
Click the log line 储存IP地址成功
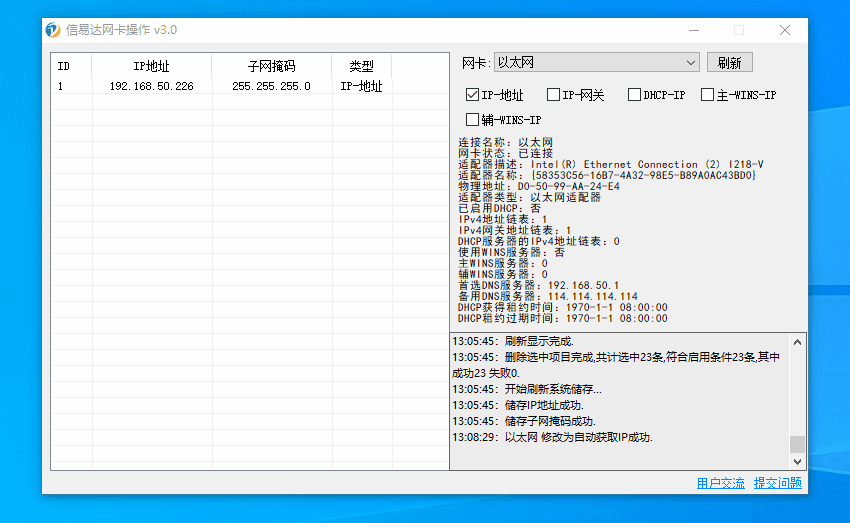(x=518, y=405)
